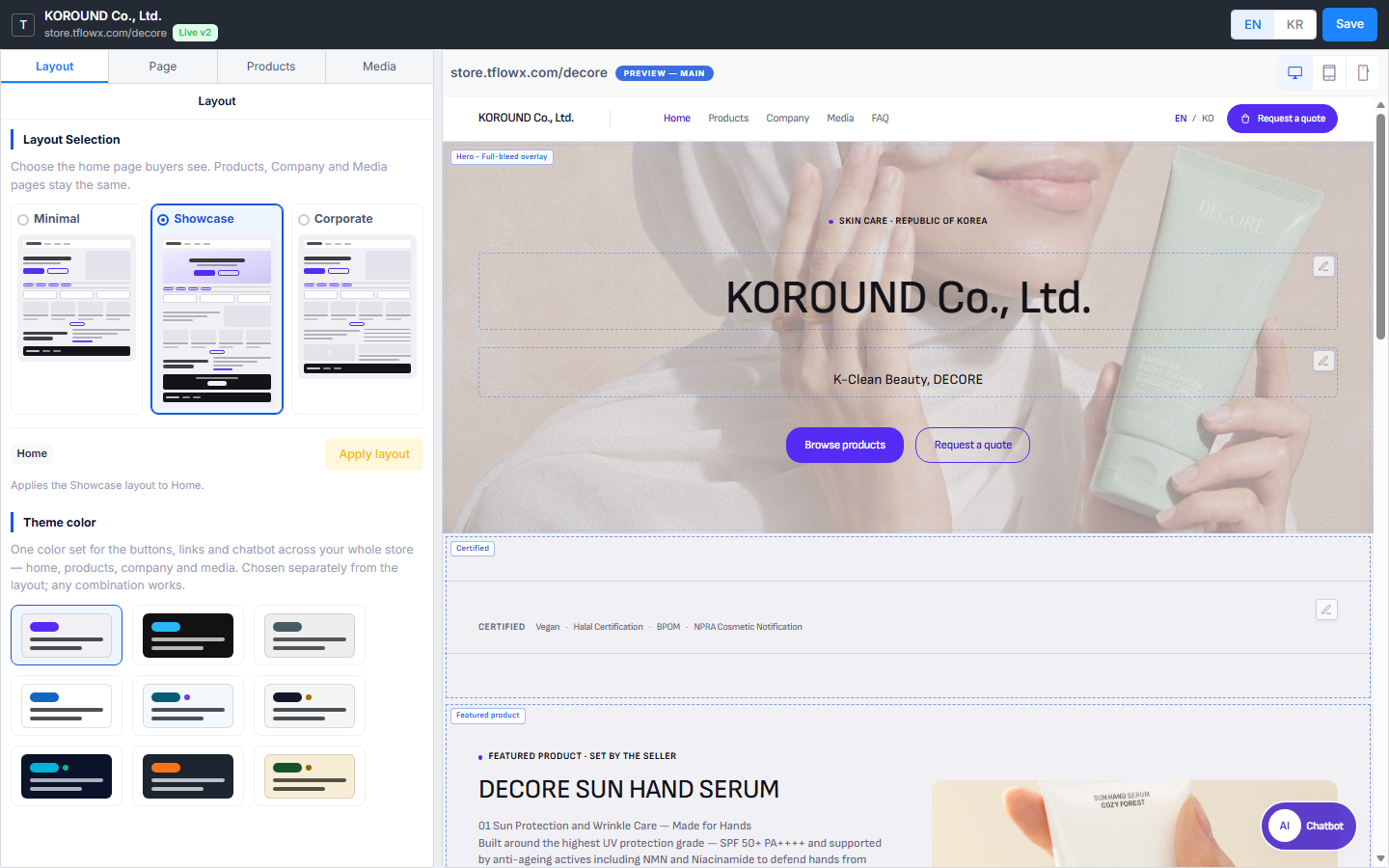Switch editor language to KR
This screenshot has width=1389, height=868.
[x=1295, y=25]
